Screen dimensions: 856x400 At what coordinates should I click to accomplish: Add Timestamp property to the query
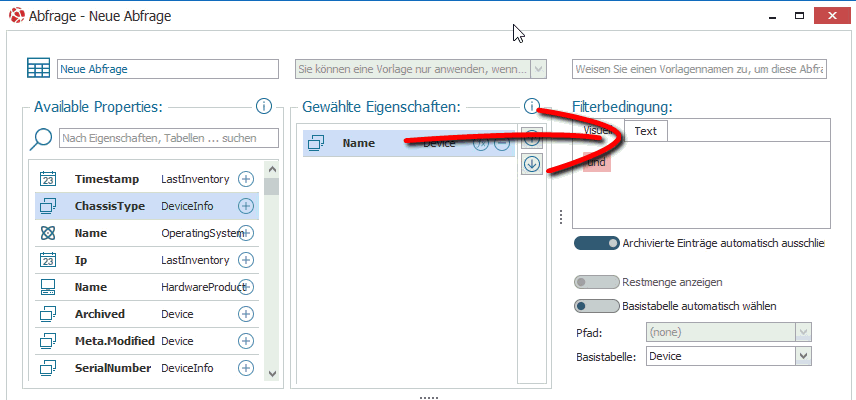point(246,179)
